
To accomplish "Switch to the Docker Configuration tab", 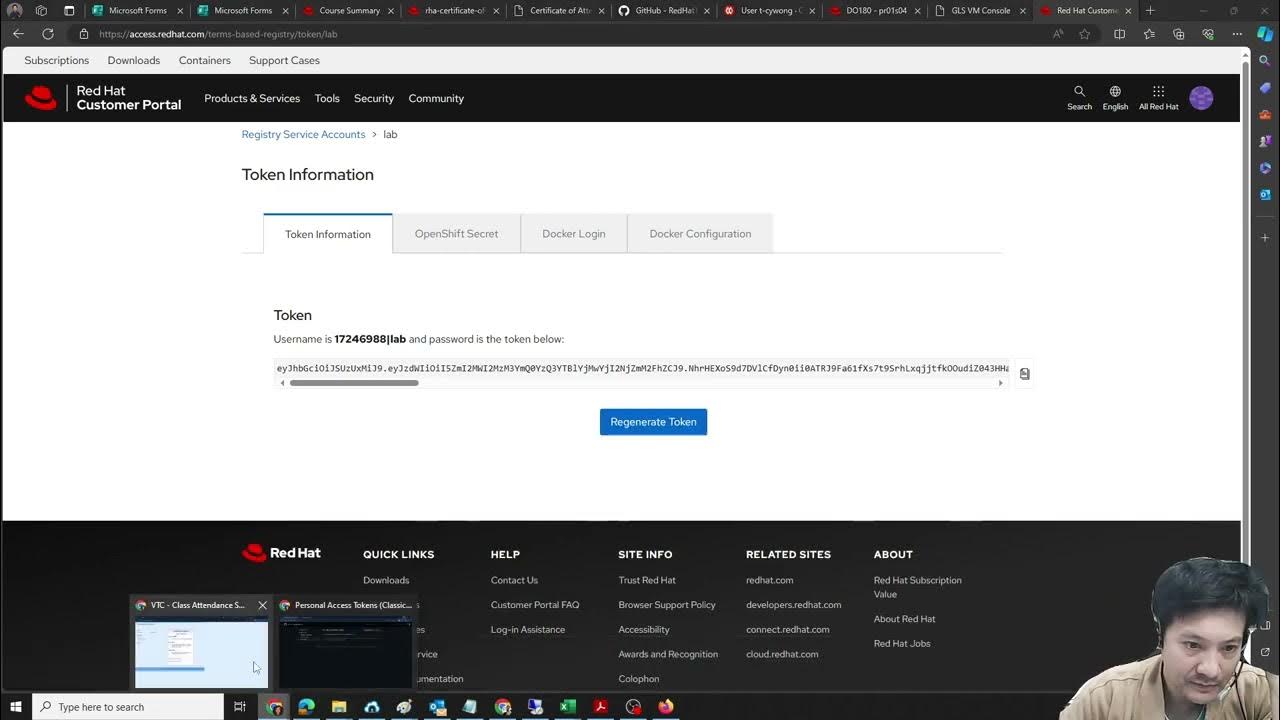I will pos(700,233).
